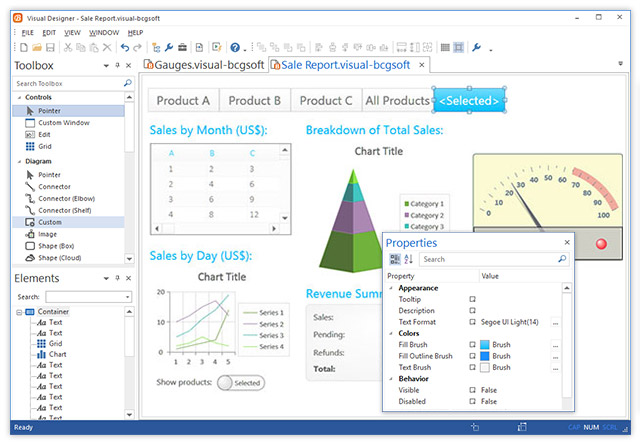The image size is (640, 445).
Task: Select the Image tool in Diagram group
Action: (50, 233)
